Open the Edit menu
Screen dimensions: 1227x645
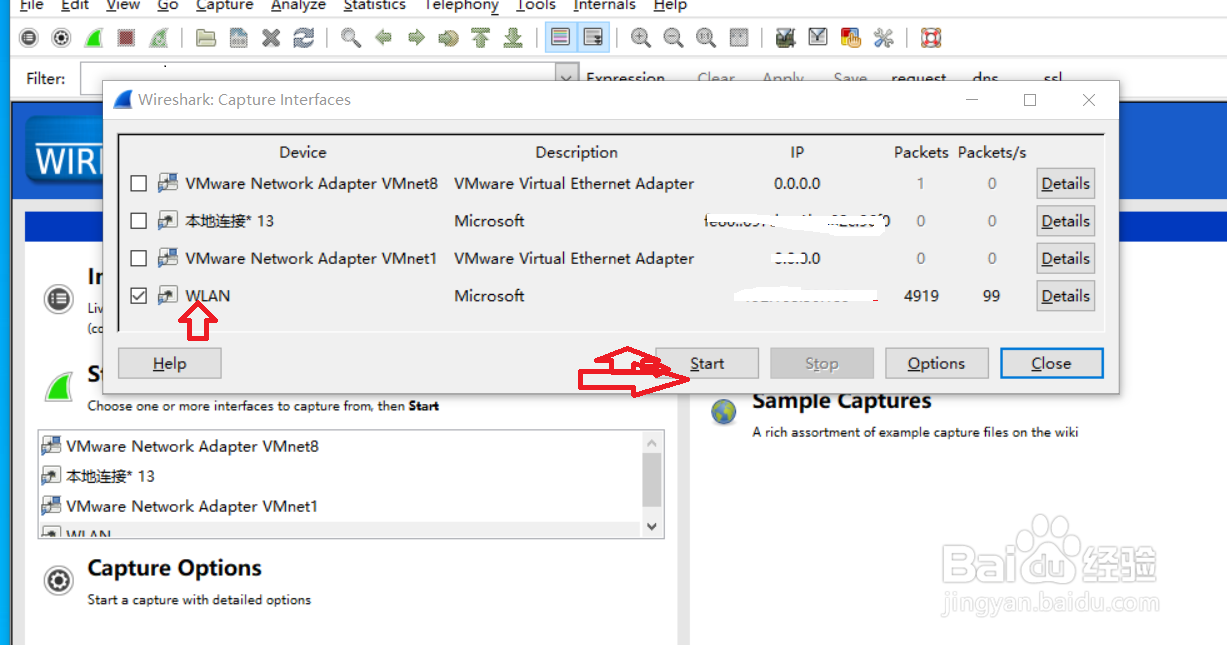point(75,5)
